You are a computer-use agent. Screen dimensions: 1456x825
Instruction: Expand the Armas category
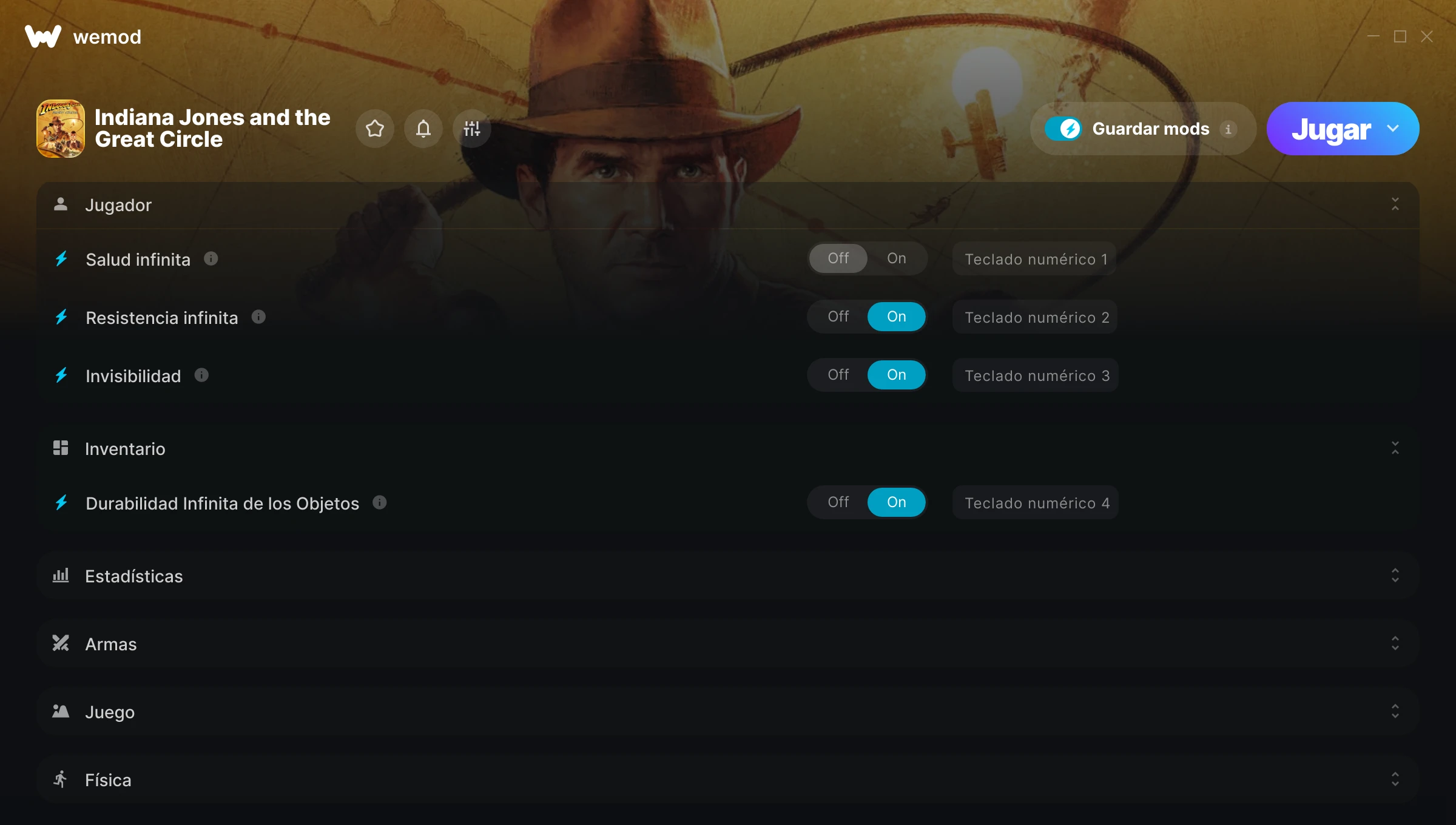728,644
